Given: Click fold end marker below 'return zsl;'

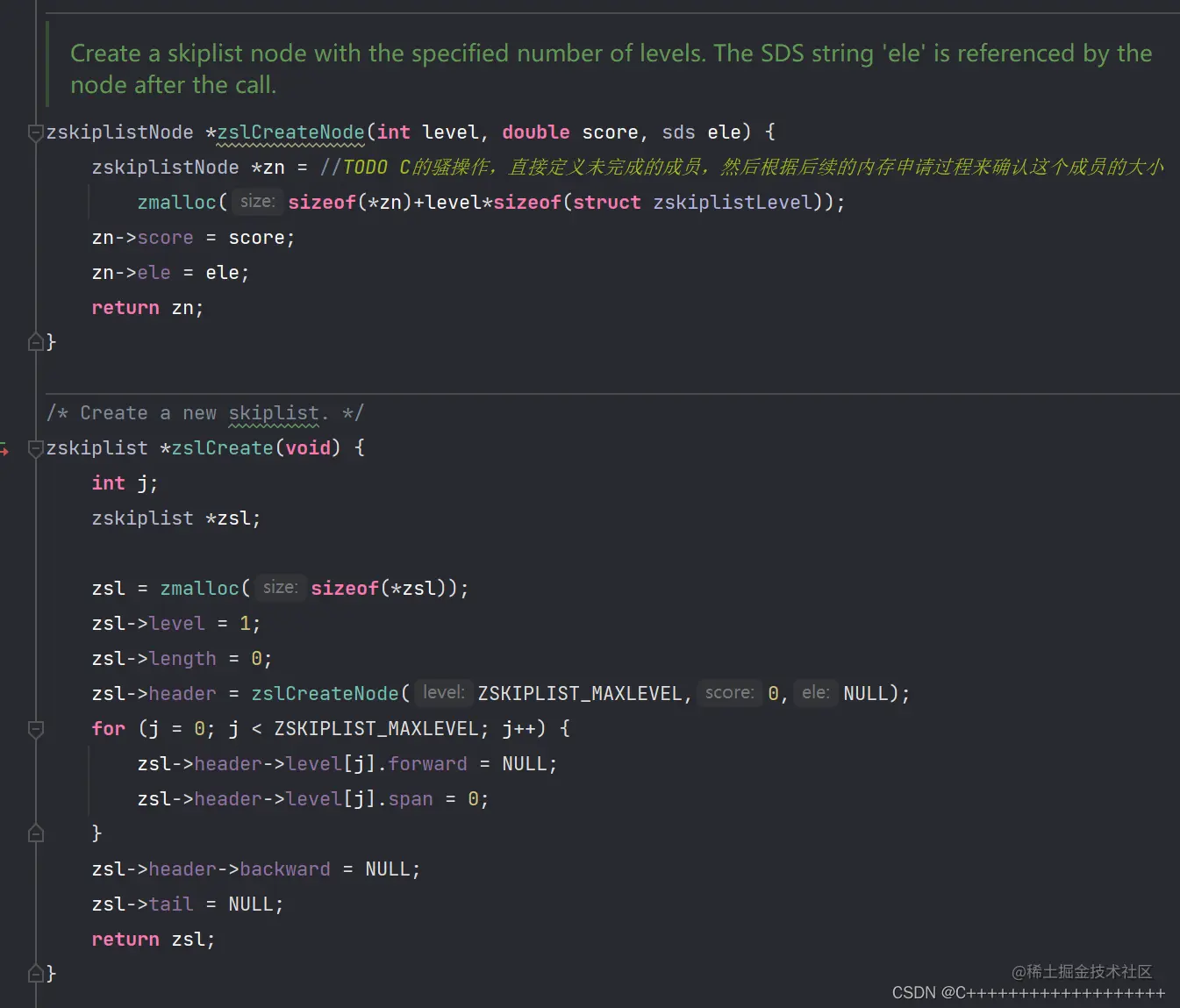Looking at the screenshot, I should click(36, 973).
